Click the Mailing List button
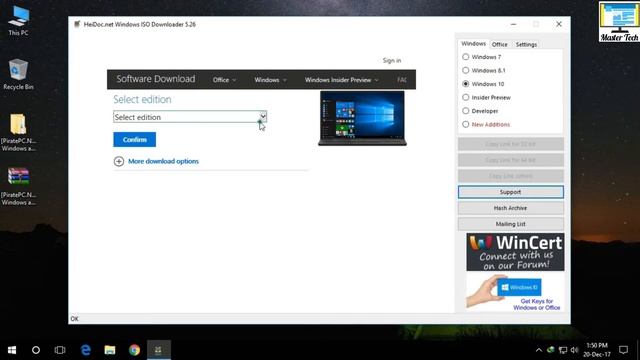Image resolution: width=640 pixels, height=360 pixels. (x=511, y=224)
